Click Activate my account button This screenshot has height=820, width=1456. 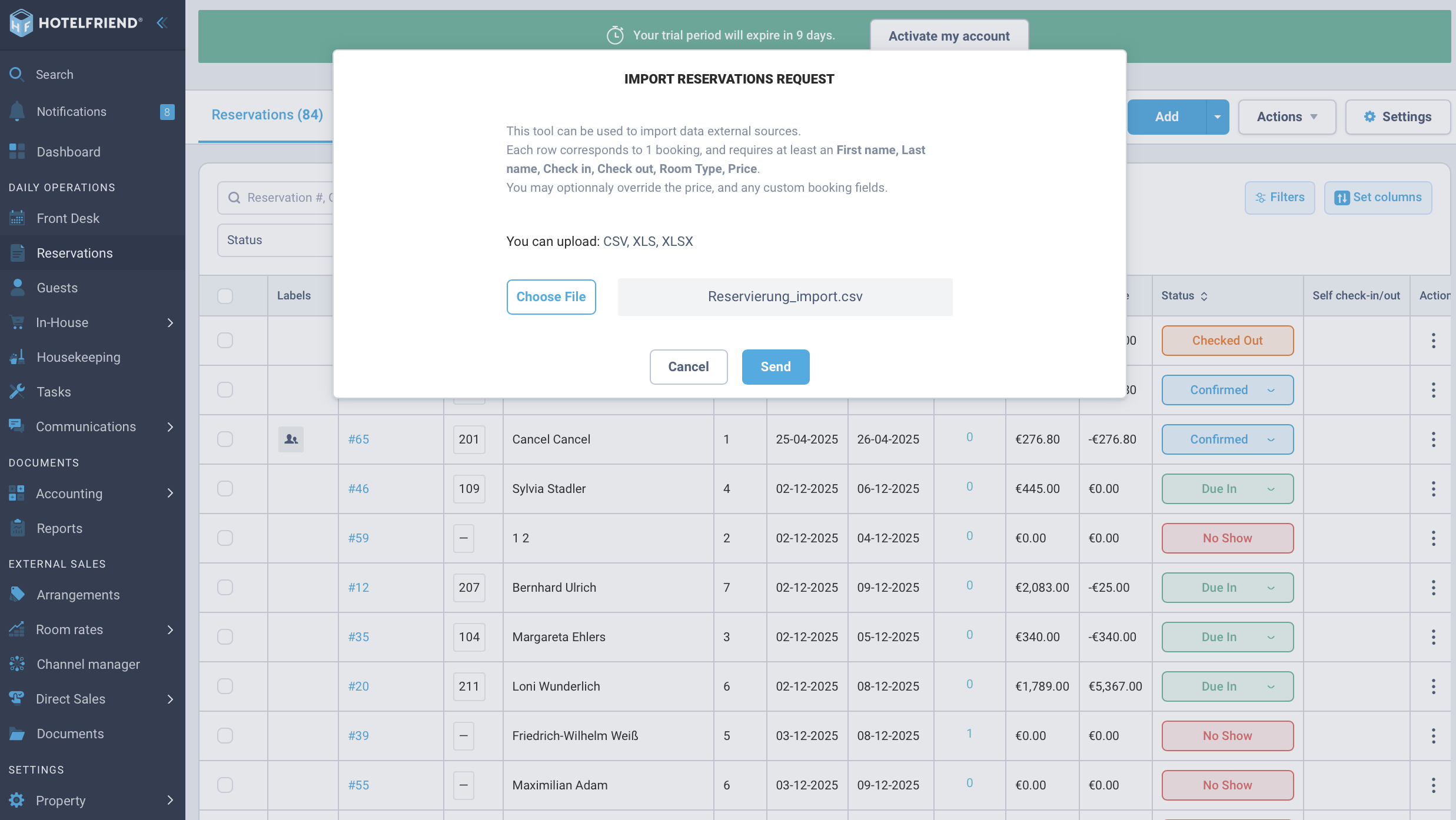949,36
